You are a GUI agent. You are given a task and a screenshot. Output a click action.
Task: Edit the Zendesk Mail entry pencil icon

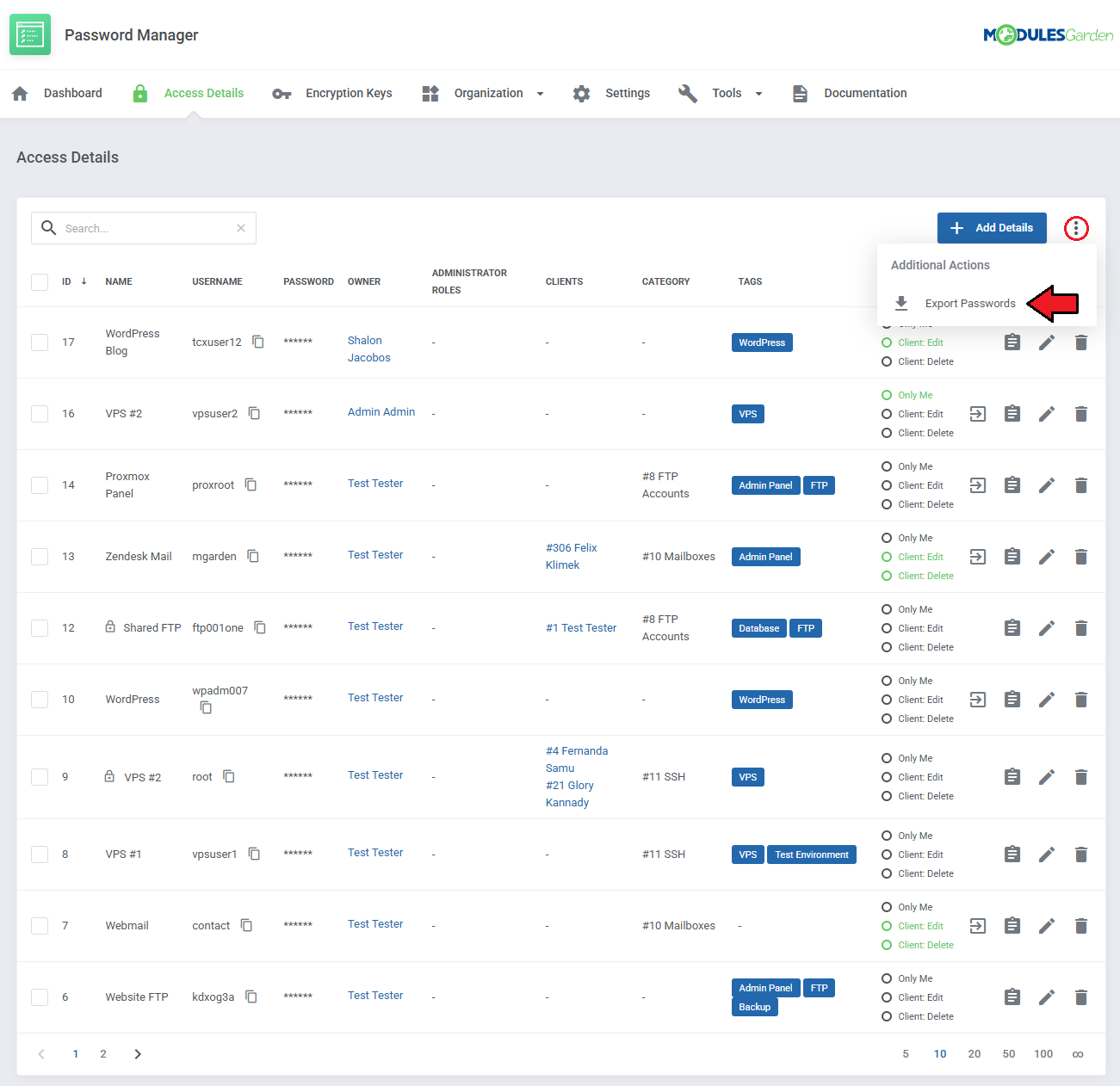click(x=1046, y=557)
